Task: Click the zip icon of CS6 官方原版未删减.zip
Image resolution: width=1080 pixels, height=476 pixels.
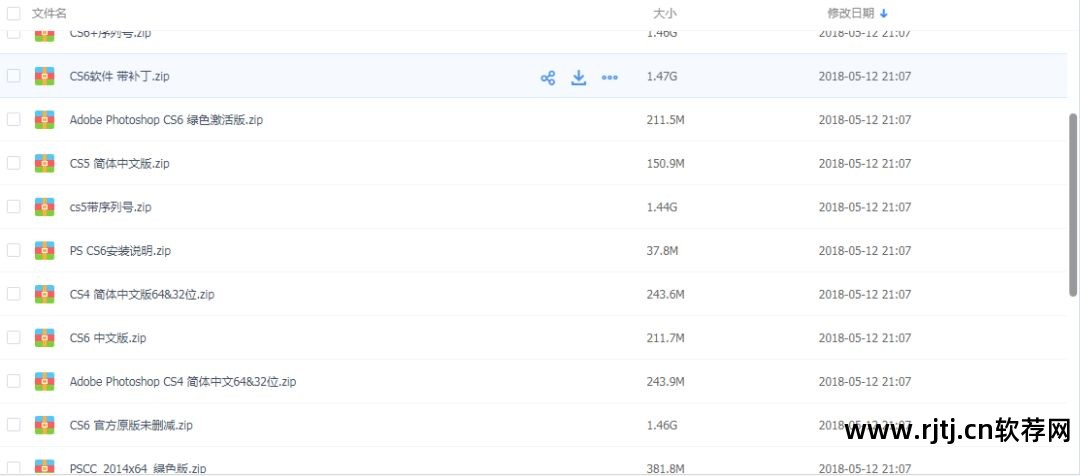Action: click(45, 425)
